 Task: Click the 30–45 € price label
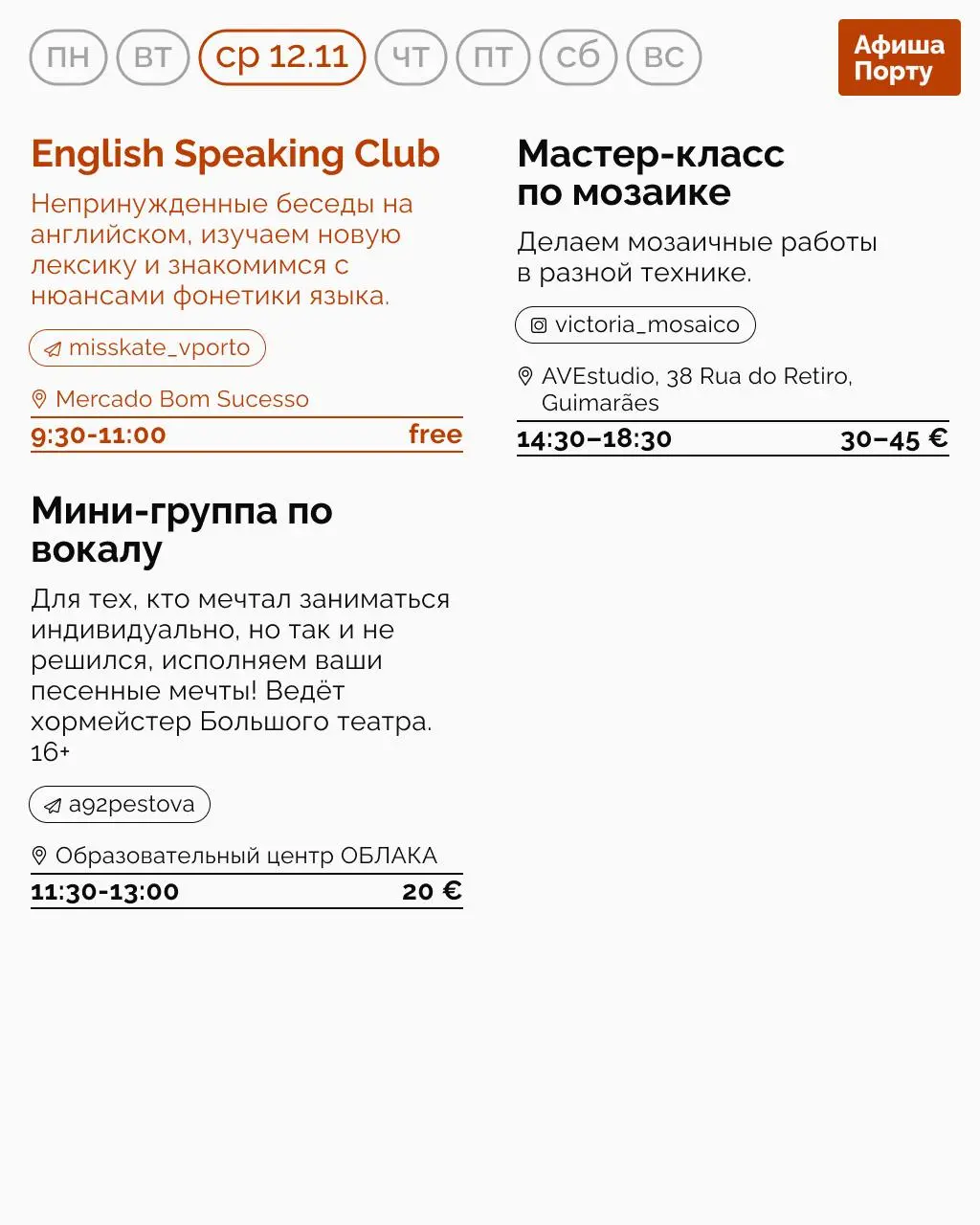tap(892, 439)
